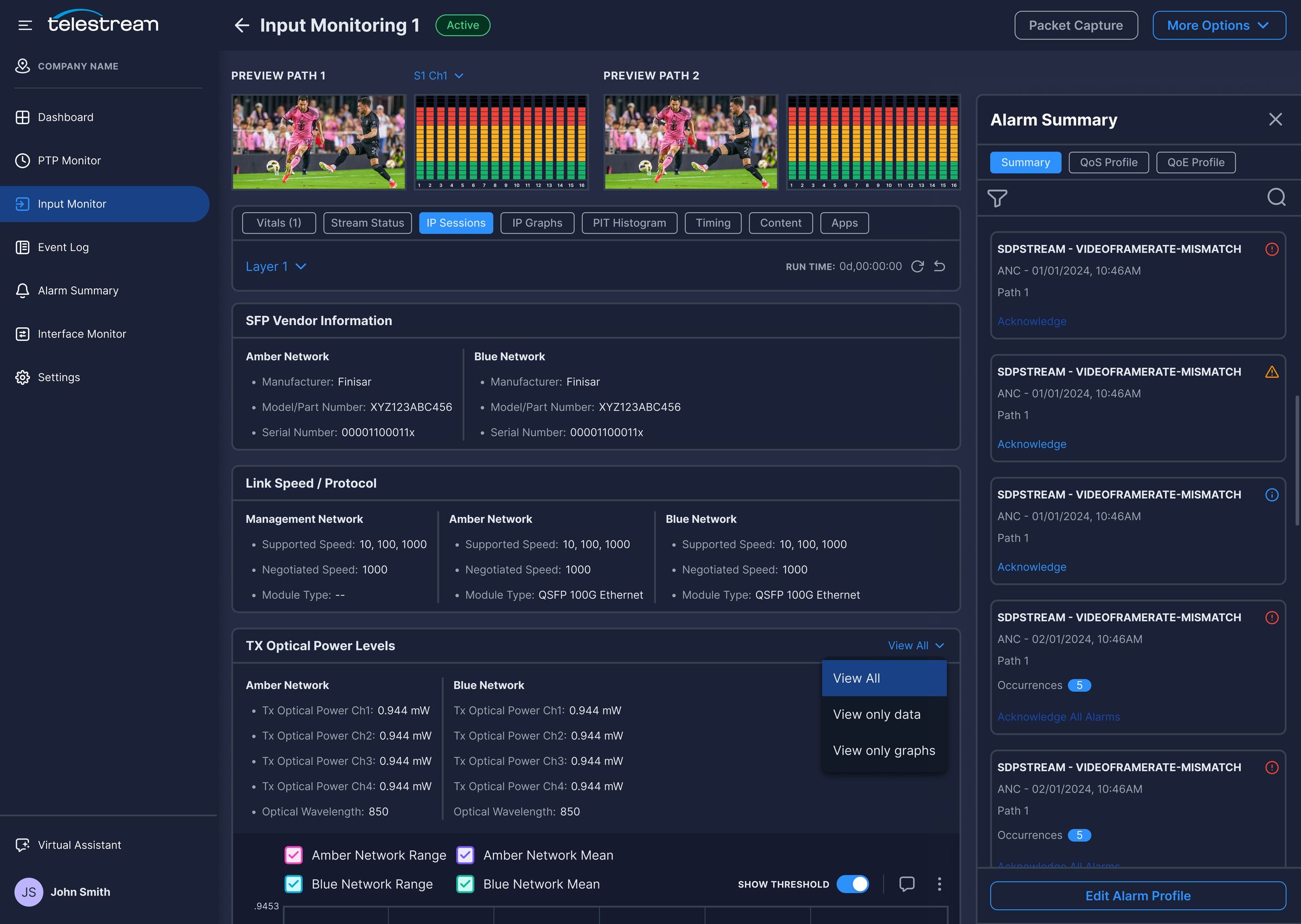Choose View only data option
The image size is (1301, 924).
coord(884,714)
